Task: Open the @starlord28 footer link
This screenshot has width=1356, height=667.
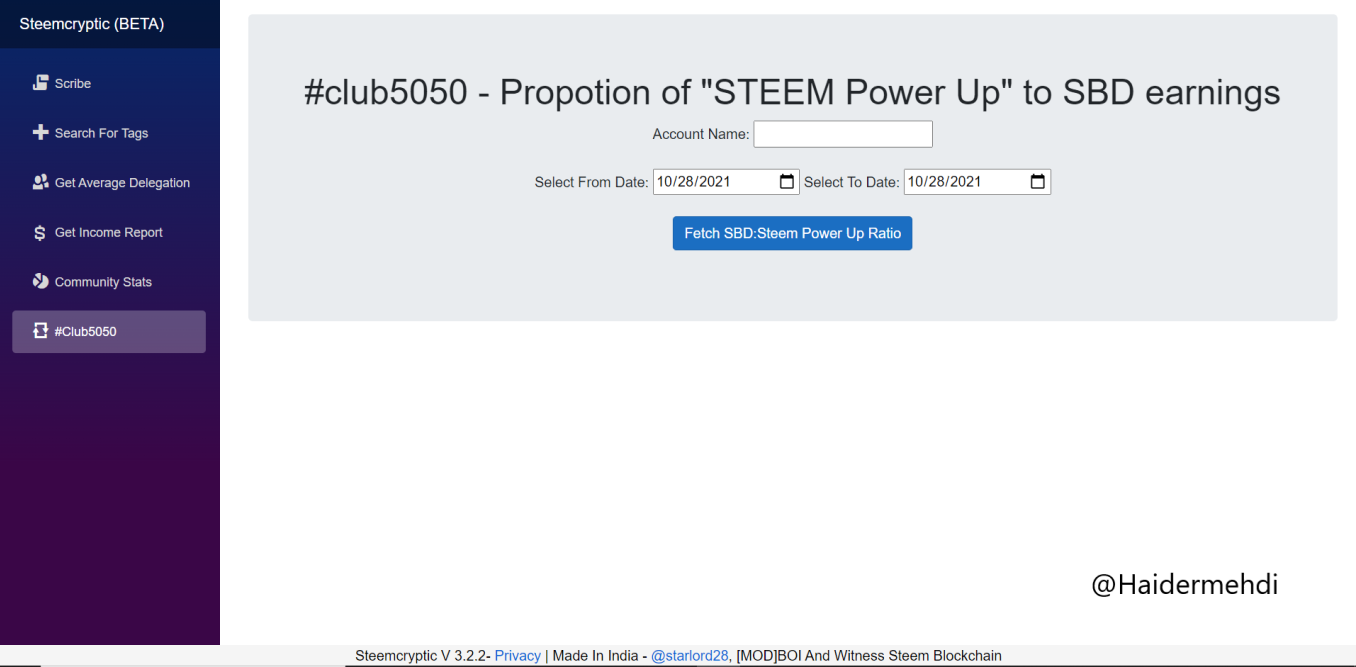Action: [690, 656]
